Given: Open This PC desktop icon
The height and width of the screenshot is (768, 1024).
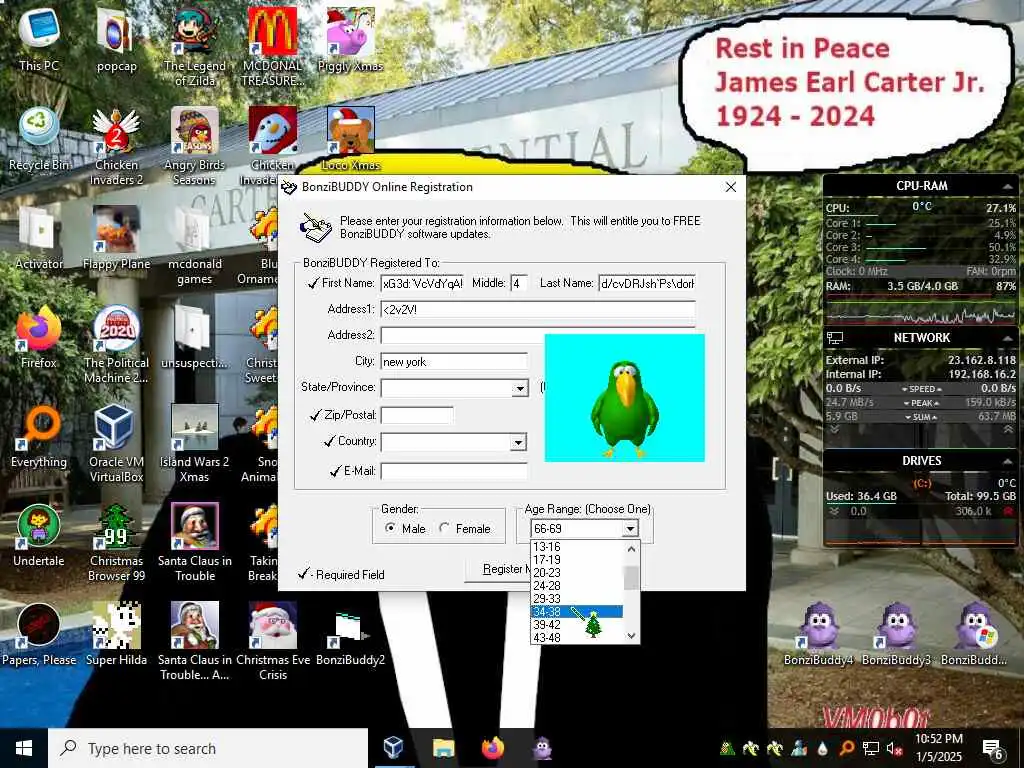Looking at the screenshot, I should [39, 39].
